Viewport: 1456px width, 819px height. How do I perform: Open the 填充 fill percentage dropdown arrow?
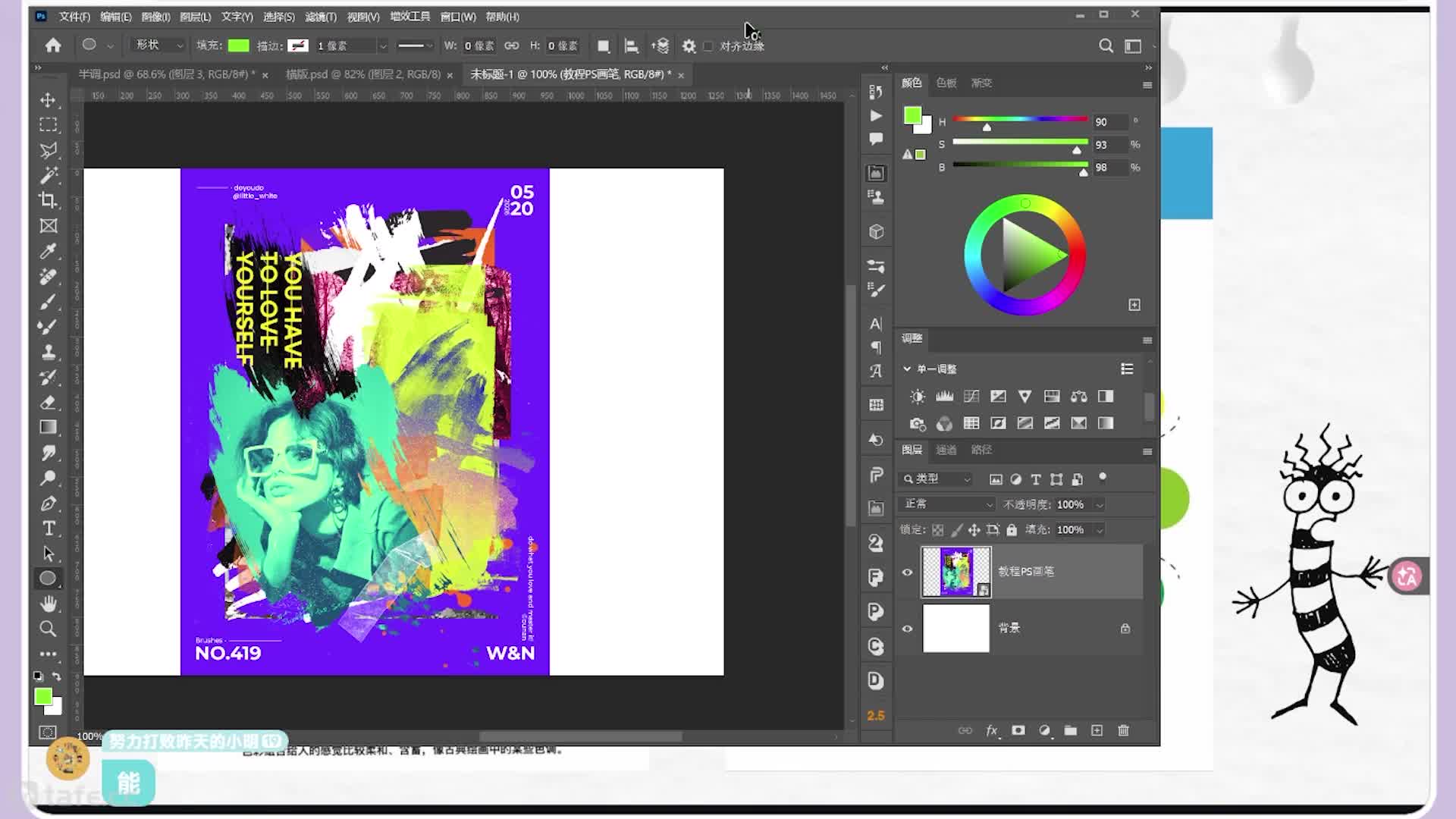(x=1100, y=530)
